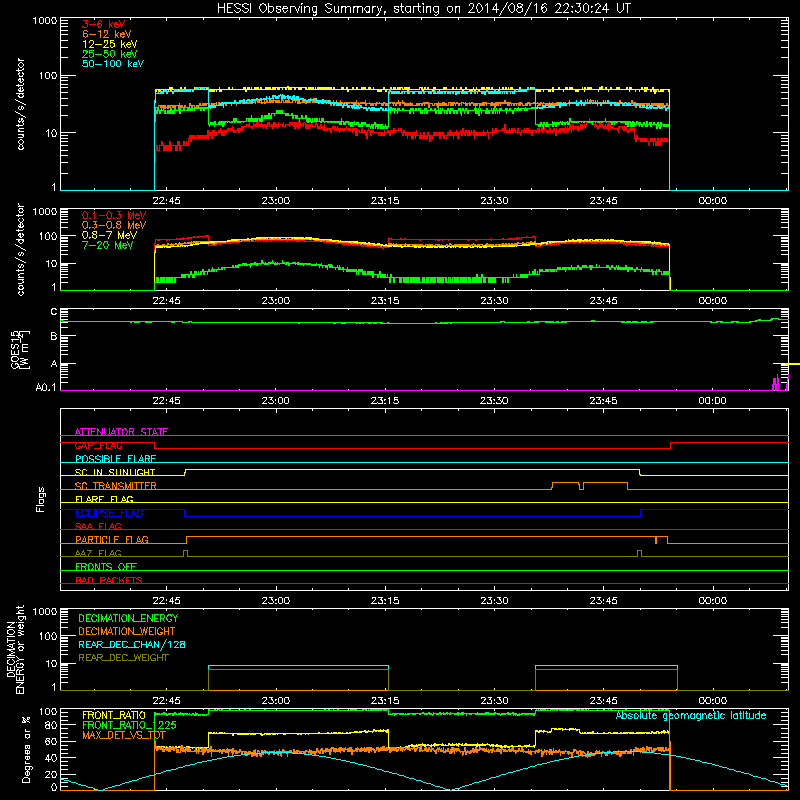Select the 25-50 keV legend label
Screen dimensions: 800x800
click(109, 54)
